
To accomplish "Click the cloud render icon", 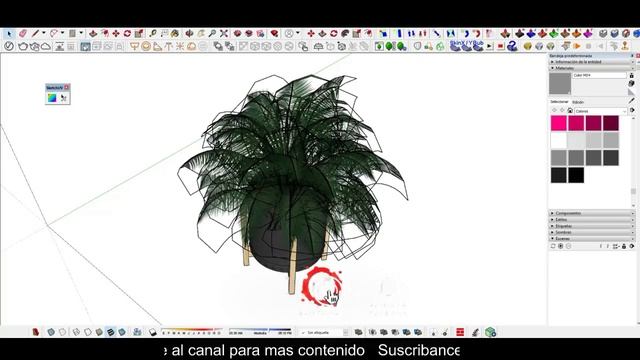I will click(x=46, y=47).
